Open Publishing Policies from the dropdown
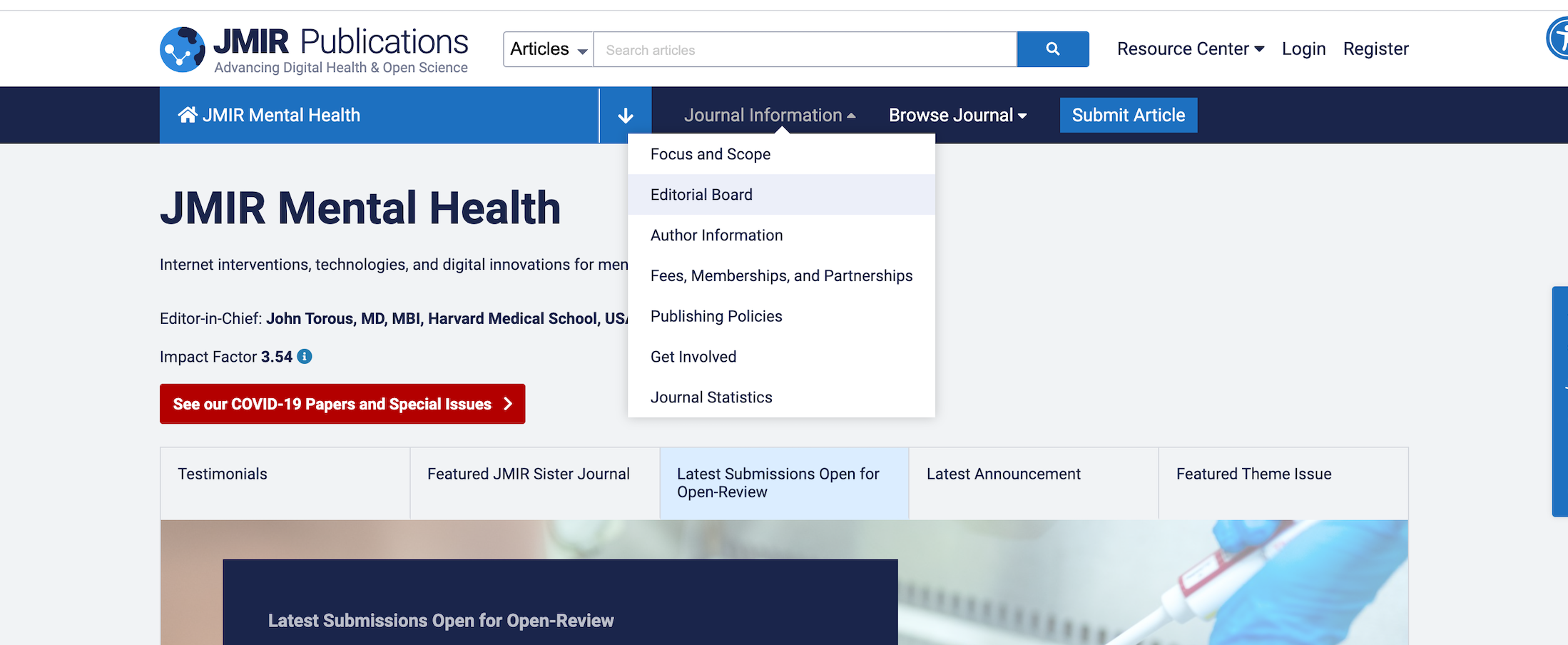The image size is (1568, 645). [716, 316]
